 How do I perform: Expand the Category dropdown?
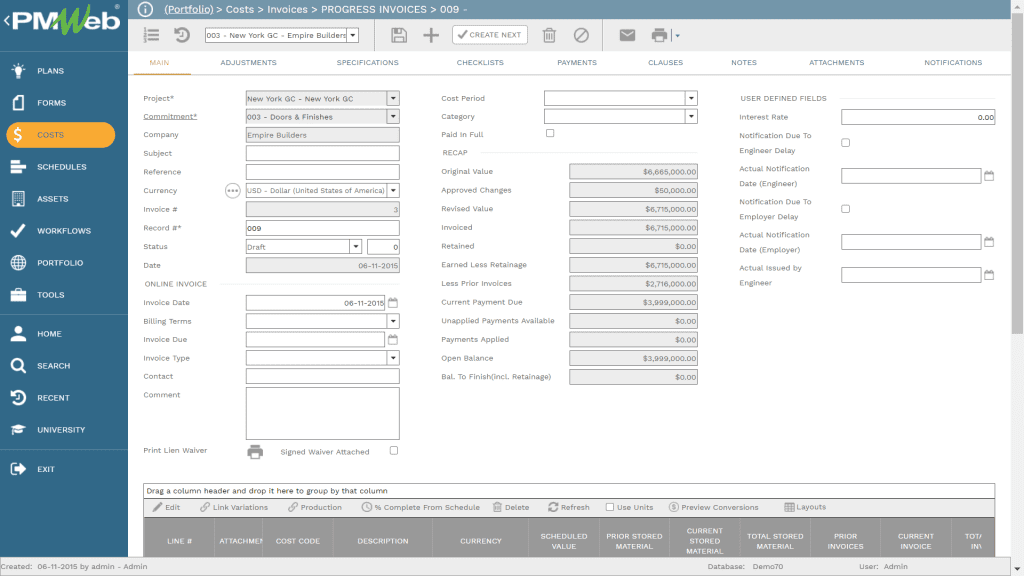pos(691,117)
